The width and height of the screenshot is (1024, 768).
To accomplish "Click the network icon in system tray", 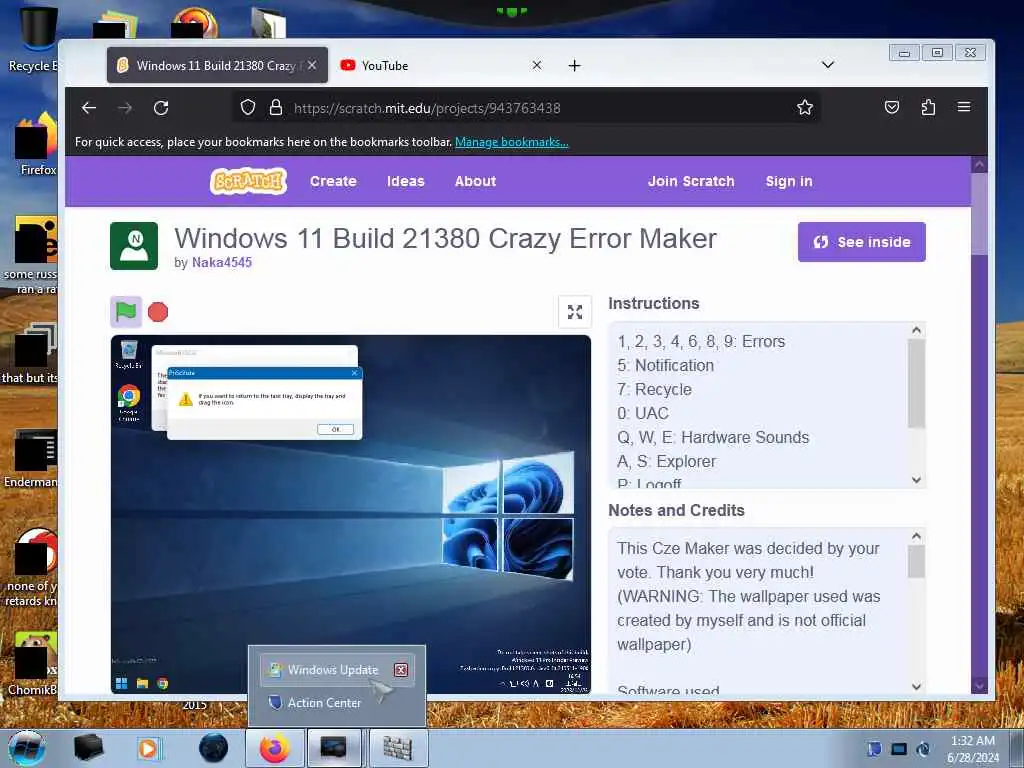I will [899, 749].
